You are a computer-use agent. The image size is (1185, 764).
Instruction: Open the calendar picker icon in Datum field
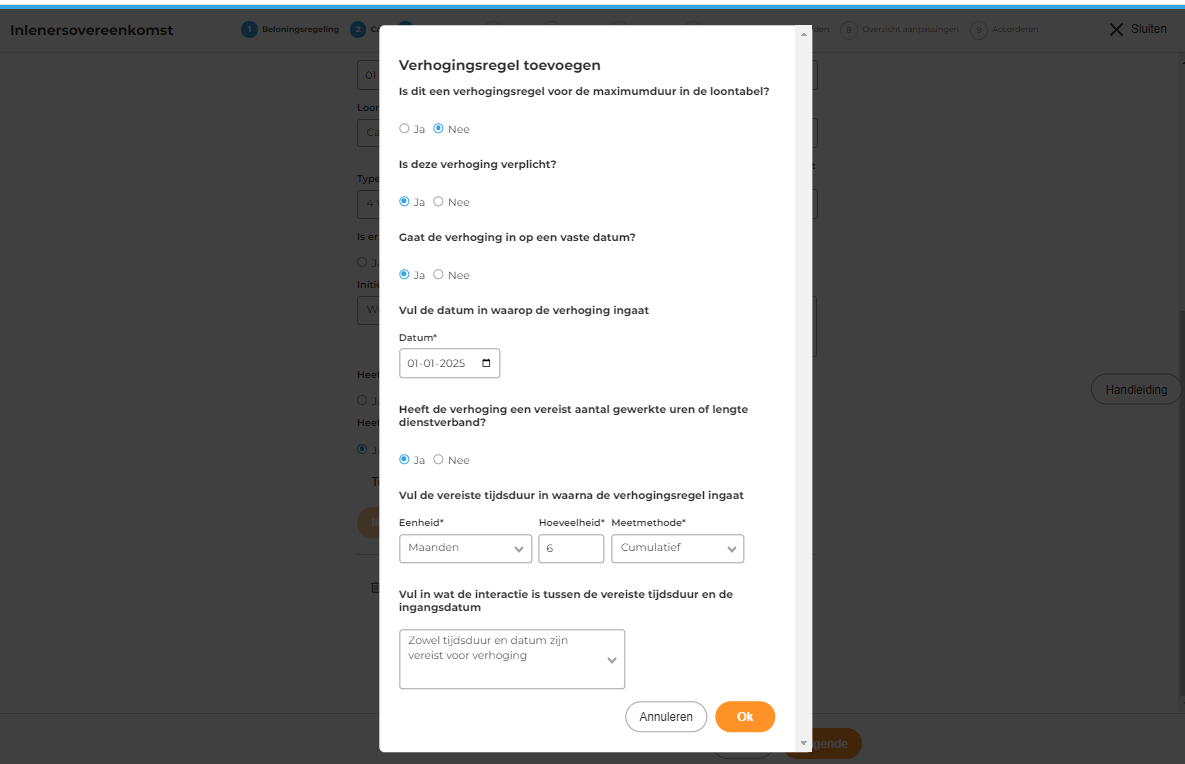486,364
